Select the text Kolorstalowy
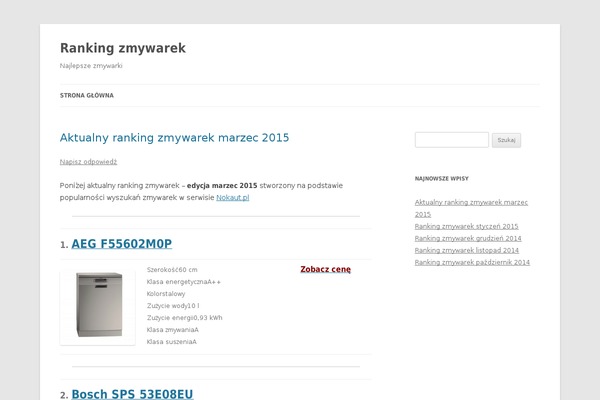The width and height of the screenshot is (600, 400). click(166, 294)
